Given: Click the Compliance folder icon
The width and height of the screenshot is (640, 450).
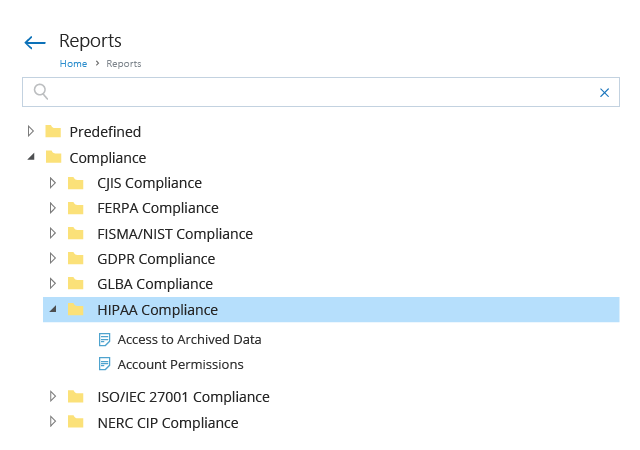Looking at the screenshot, I should click(x=53, y=157).
